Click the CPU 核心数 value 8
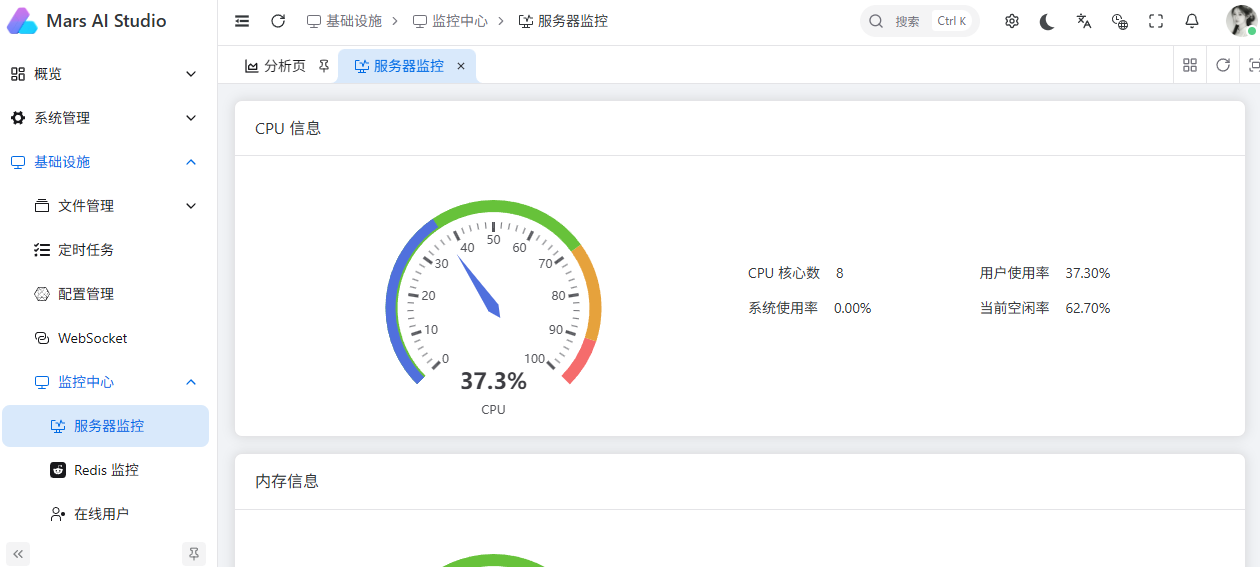 [840, 273]
